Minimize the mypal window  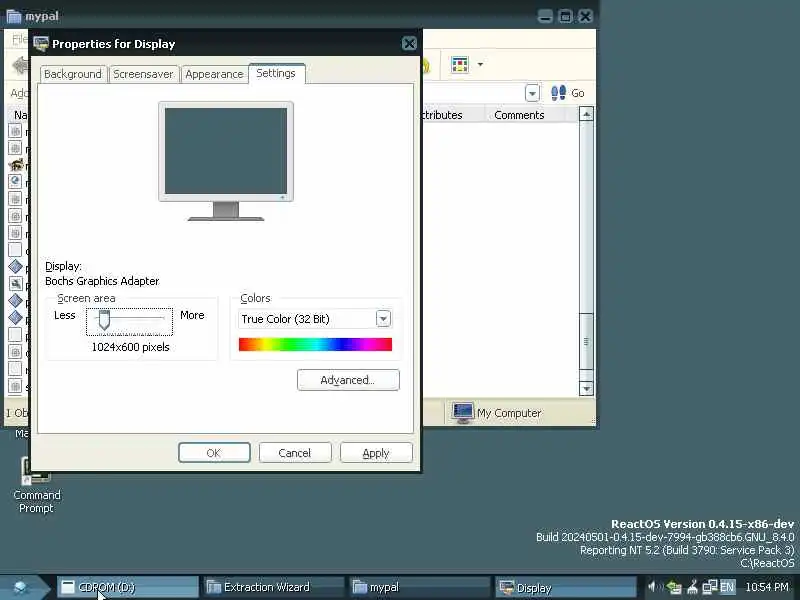coord(545,16)
